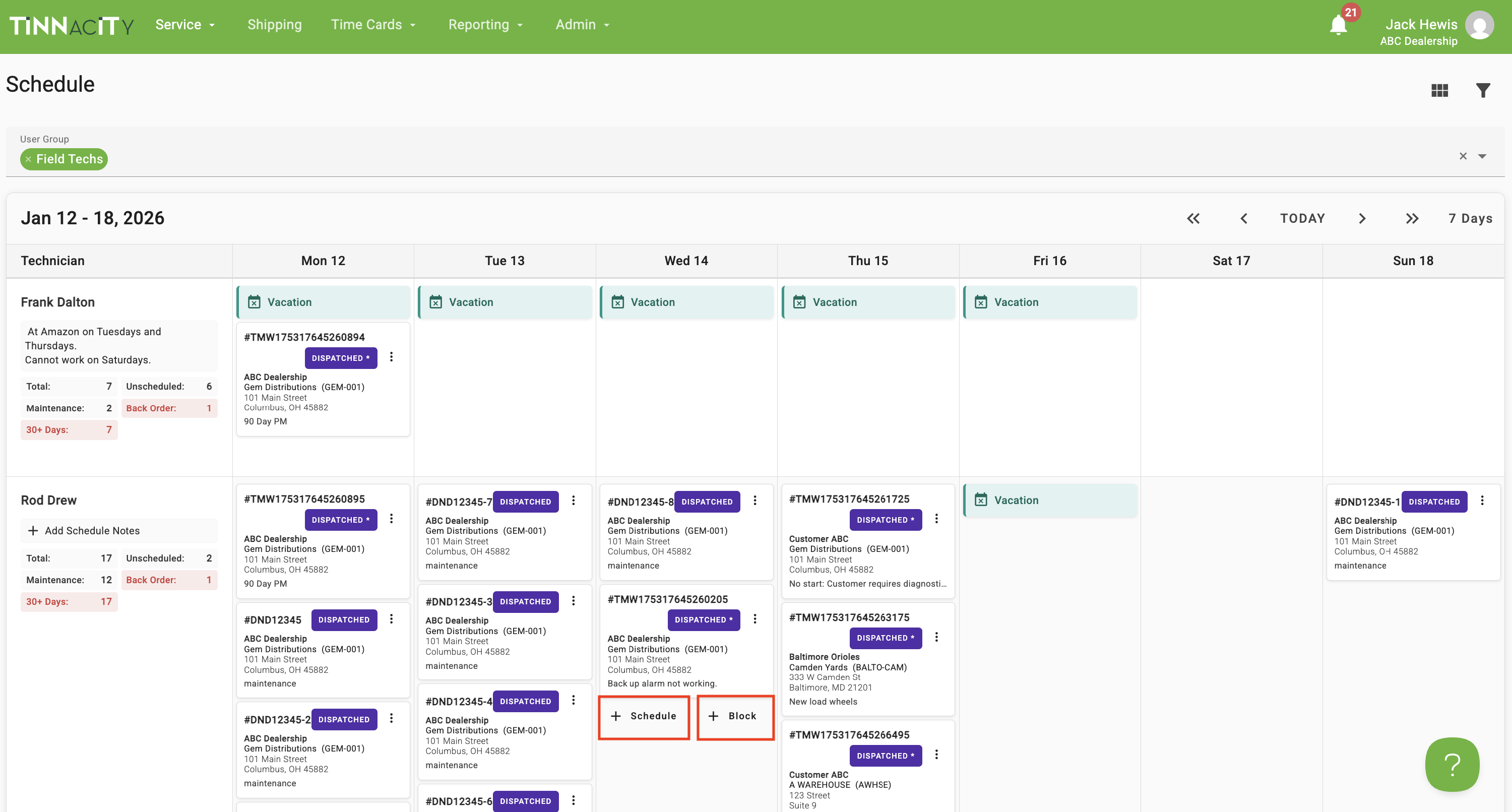Viewport: 1512px width, 812px height.
Task: Remove the Field Techs group chip
Action: pyautogui.click(x=28, y=159)
